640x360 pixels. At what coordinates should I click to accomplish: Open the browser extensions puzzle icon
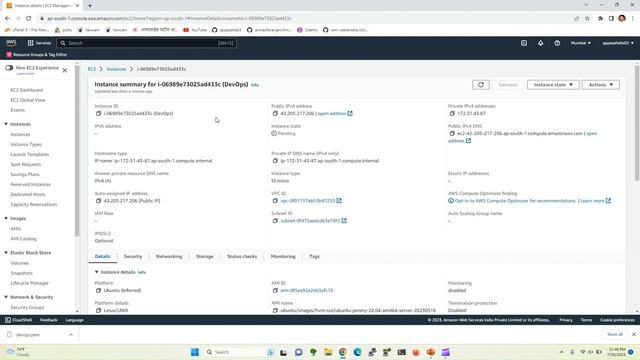click(x=600, y=18)
